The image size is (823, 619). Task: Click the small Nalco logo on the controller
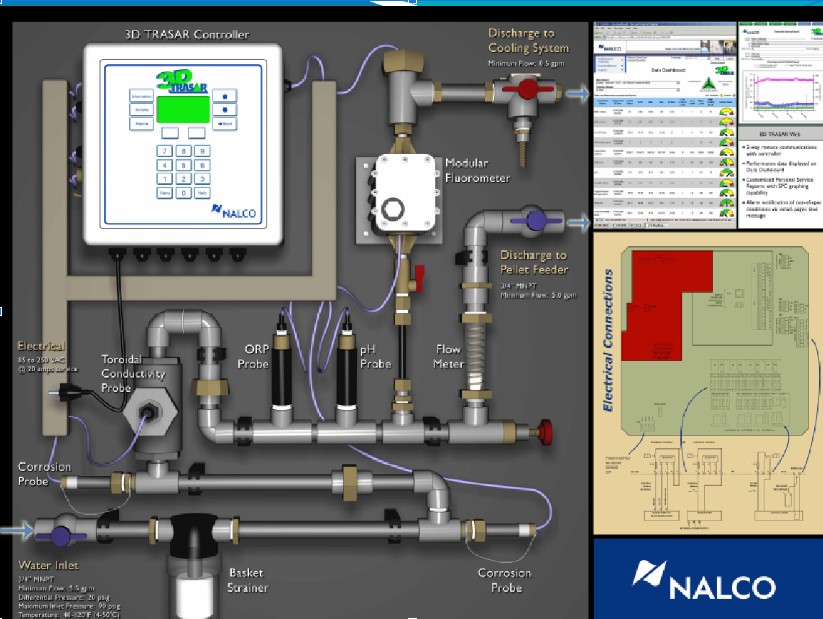tap(234, 212)
